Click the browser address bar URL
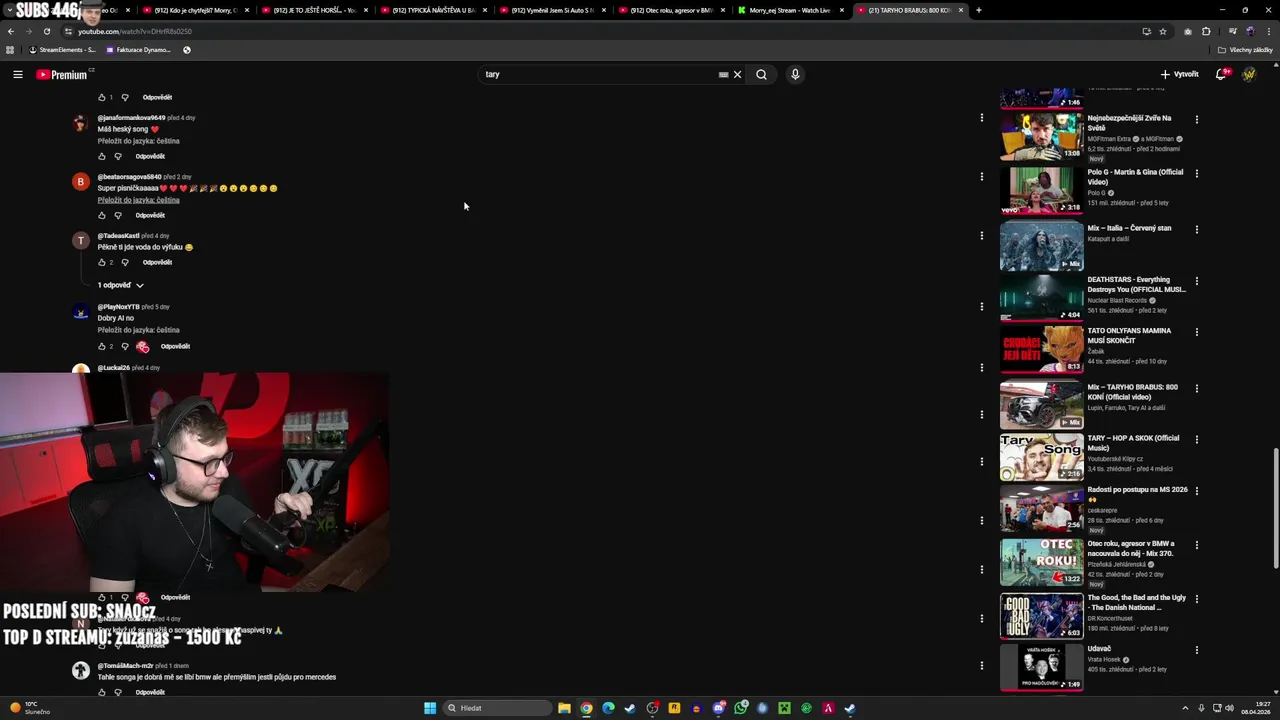The height and width of the screenshot is (720, 1280). point(135,31)
